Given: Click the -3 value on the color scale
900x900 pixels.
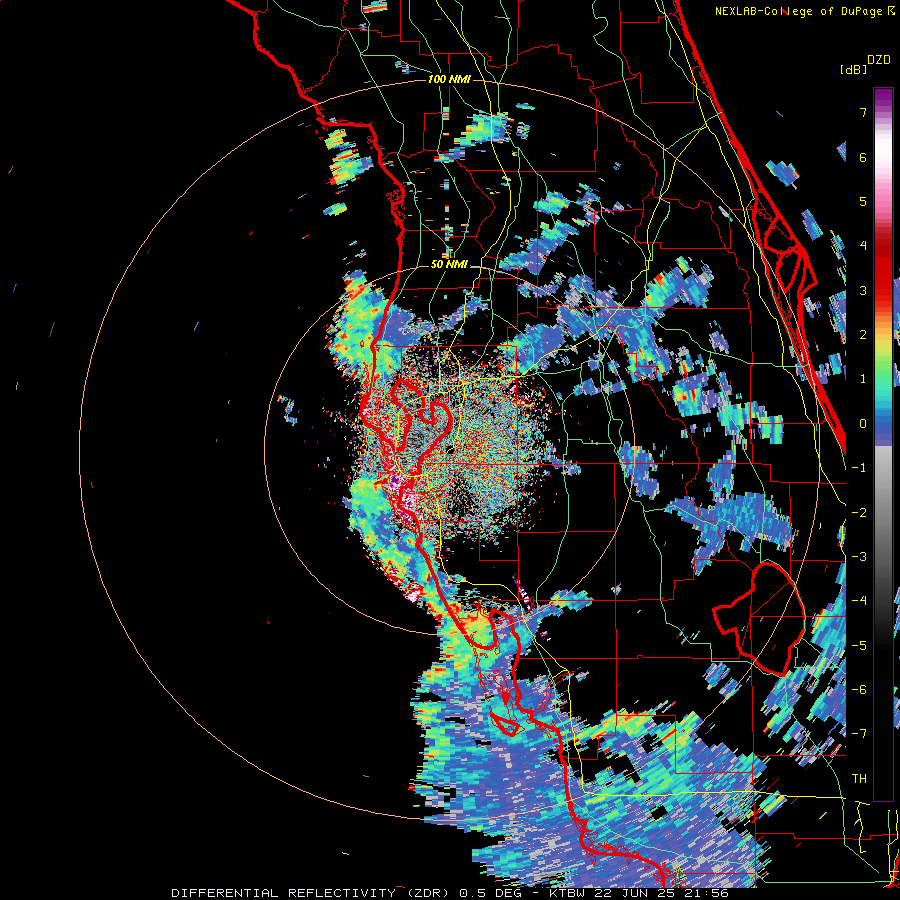Looking at the screenshot, I should [859, 557].
